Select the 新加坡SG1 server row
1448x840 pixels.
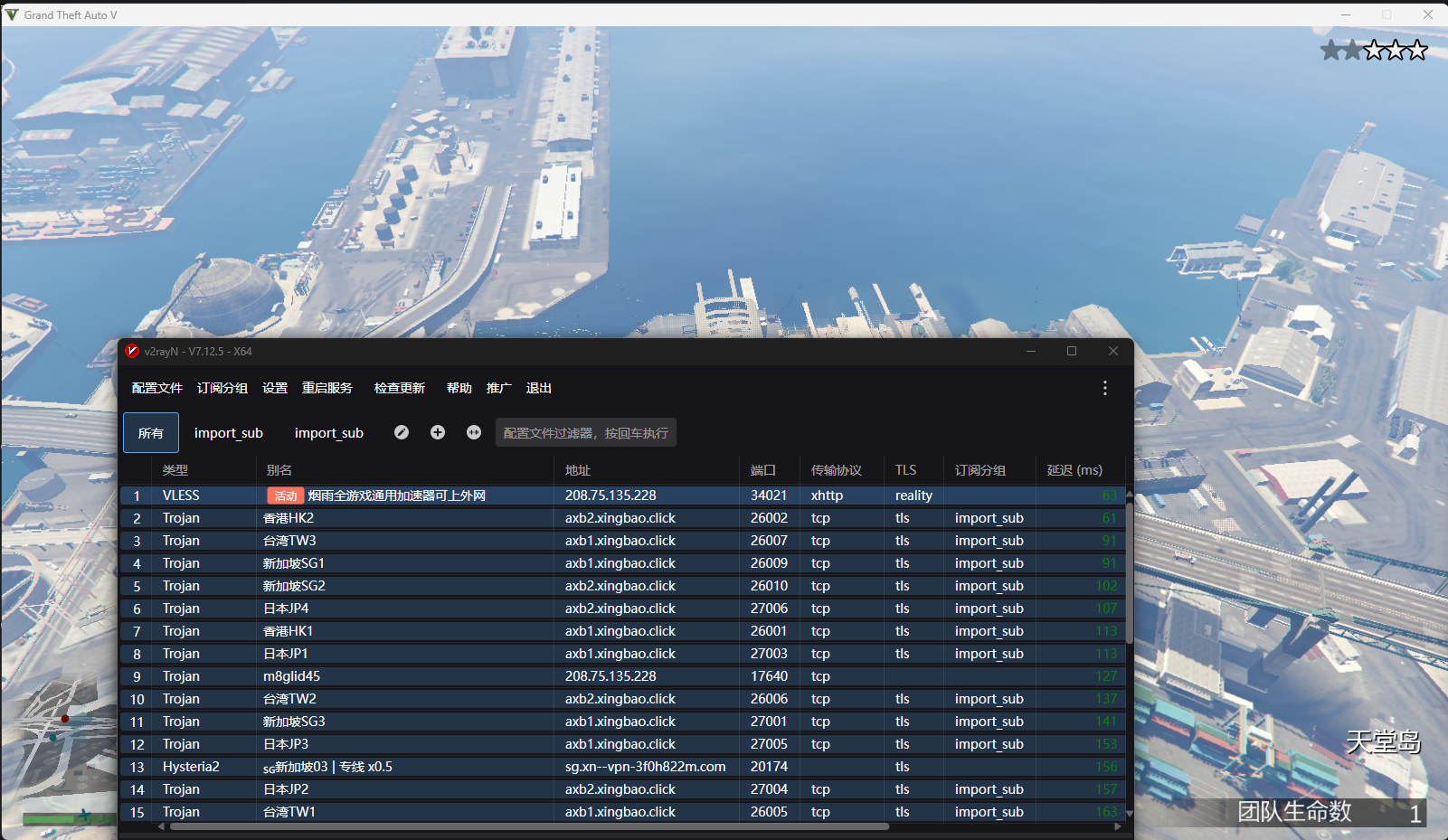(622, 563)
